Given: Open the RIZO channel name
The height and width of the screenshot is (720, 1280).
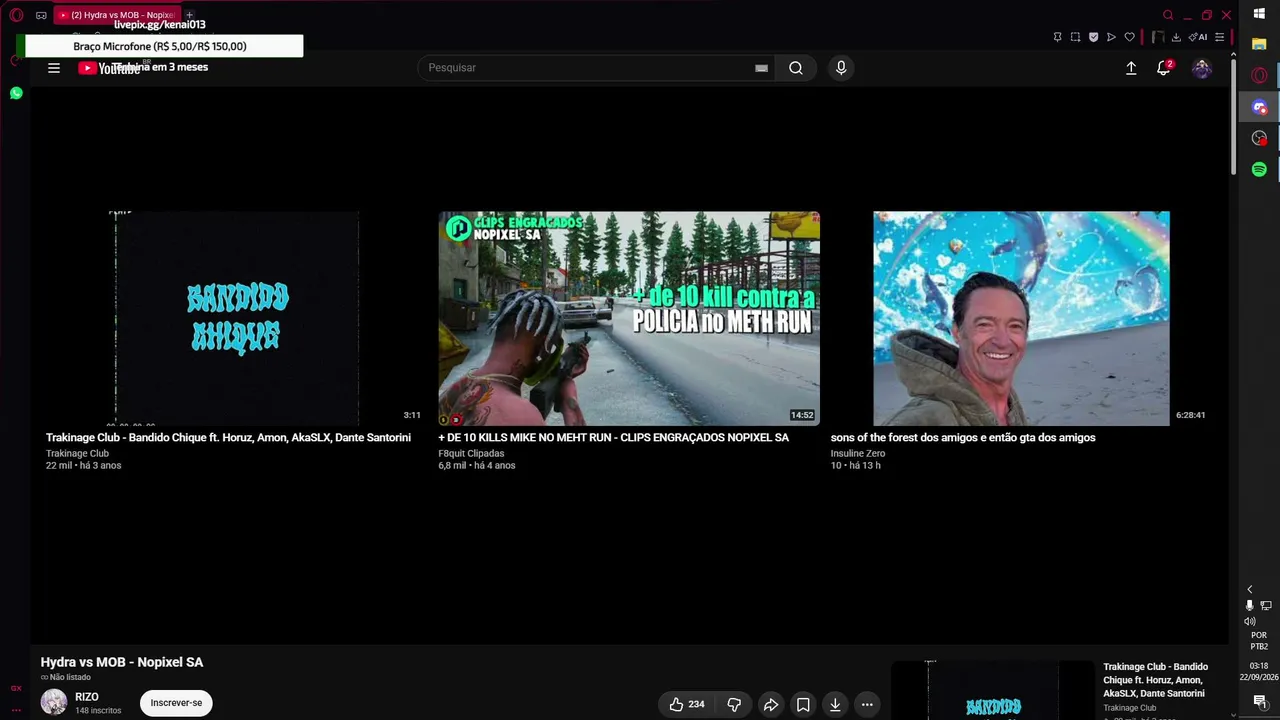Looking at the screenshot, I should [87, 697].
